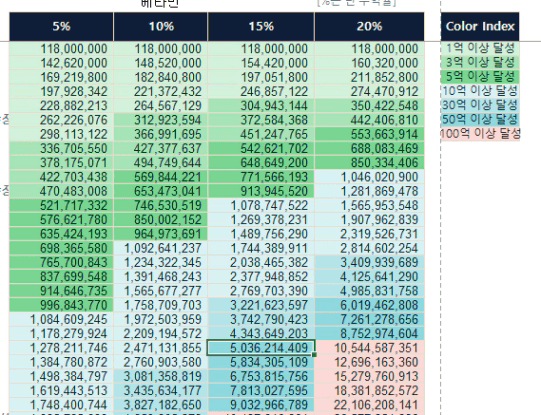Select the 10% column header
The height and width of the screenshot is (415, 541).
(x=161, y=27)
